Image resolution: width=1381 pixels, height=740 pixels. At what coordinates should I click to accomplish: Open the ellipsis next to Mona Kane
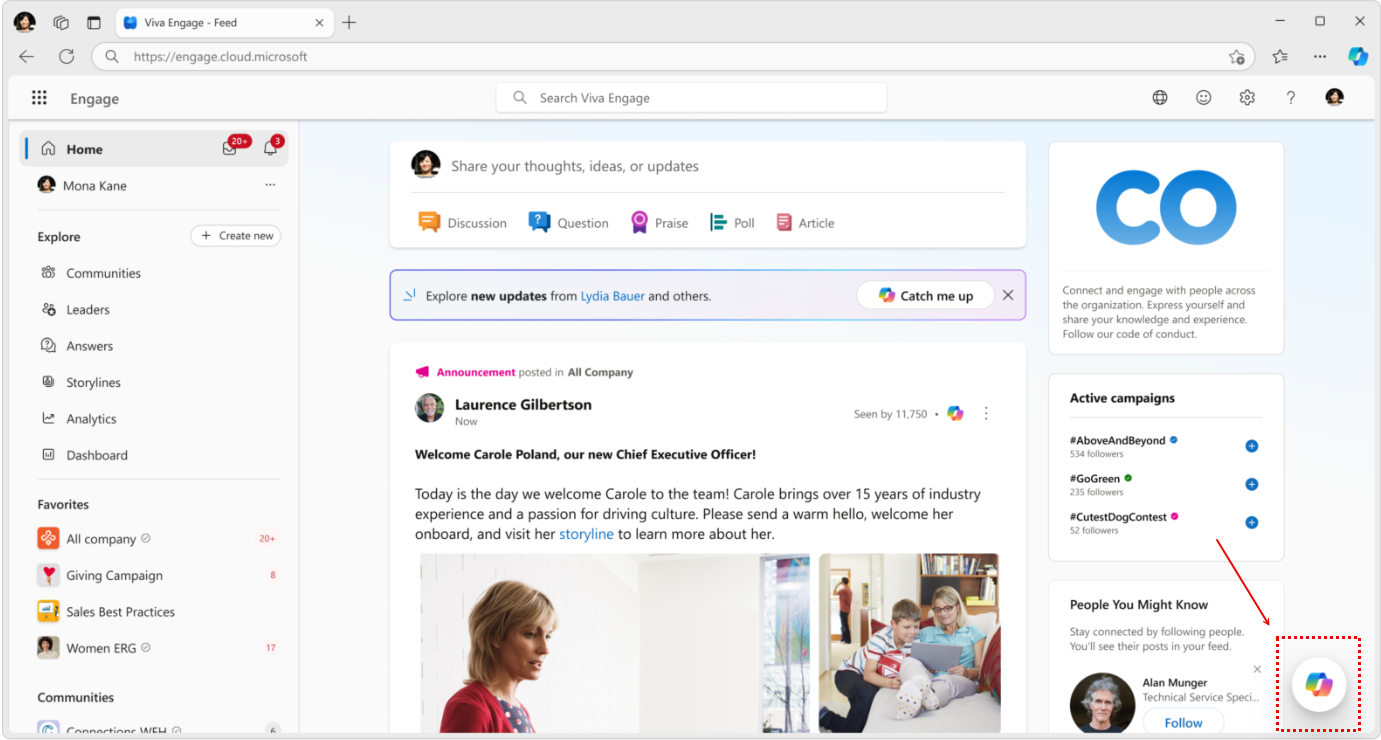pos(270,185)
